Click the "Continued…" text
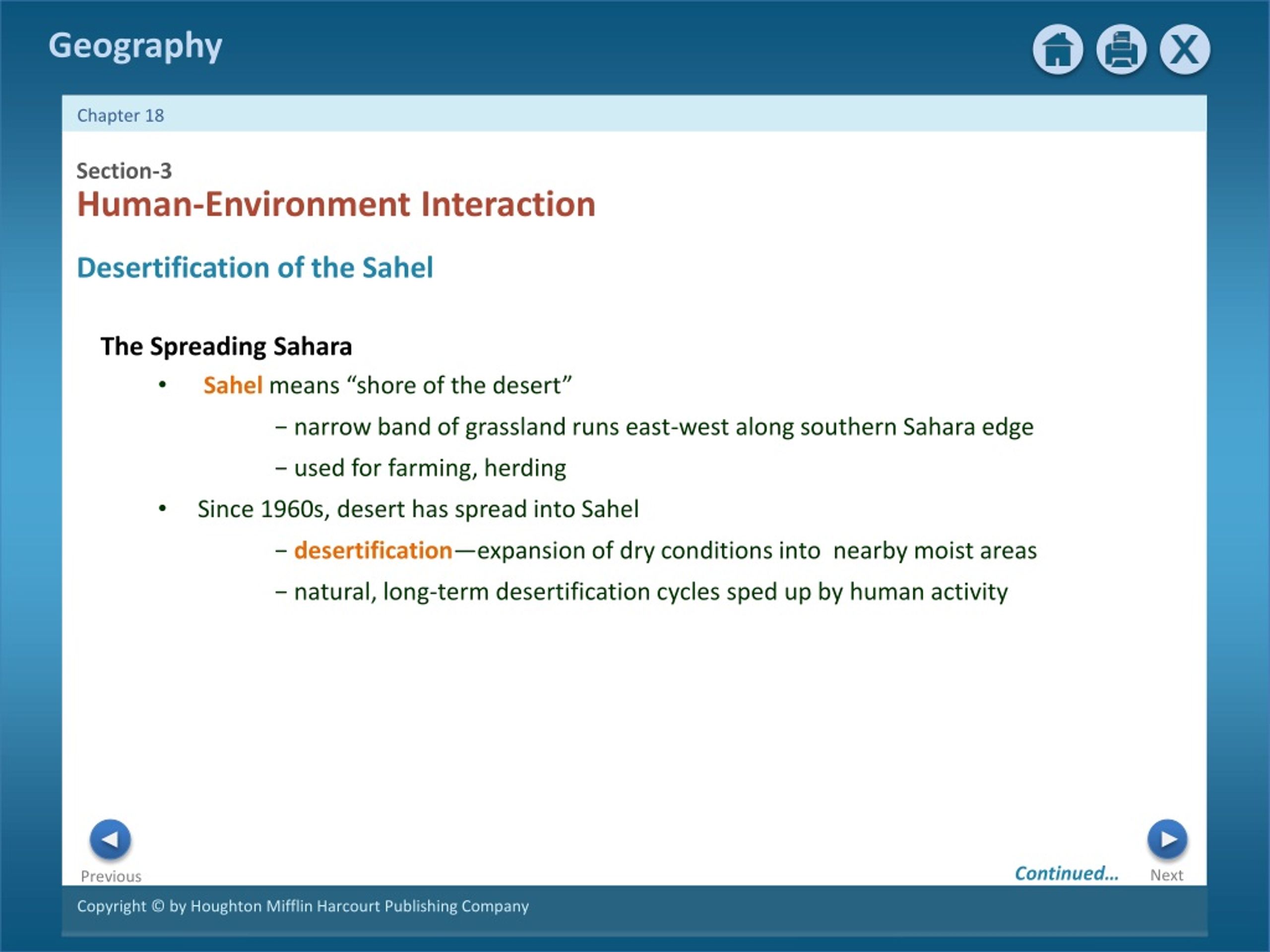Image resolution: width=1270 pixels, height=952 pixels. click(x=1067, y=873)
